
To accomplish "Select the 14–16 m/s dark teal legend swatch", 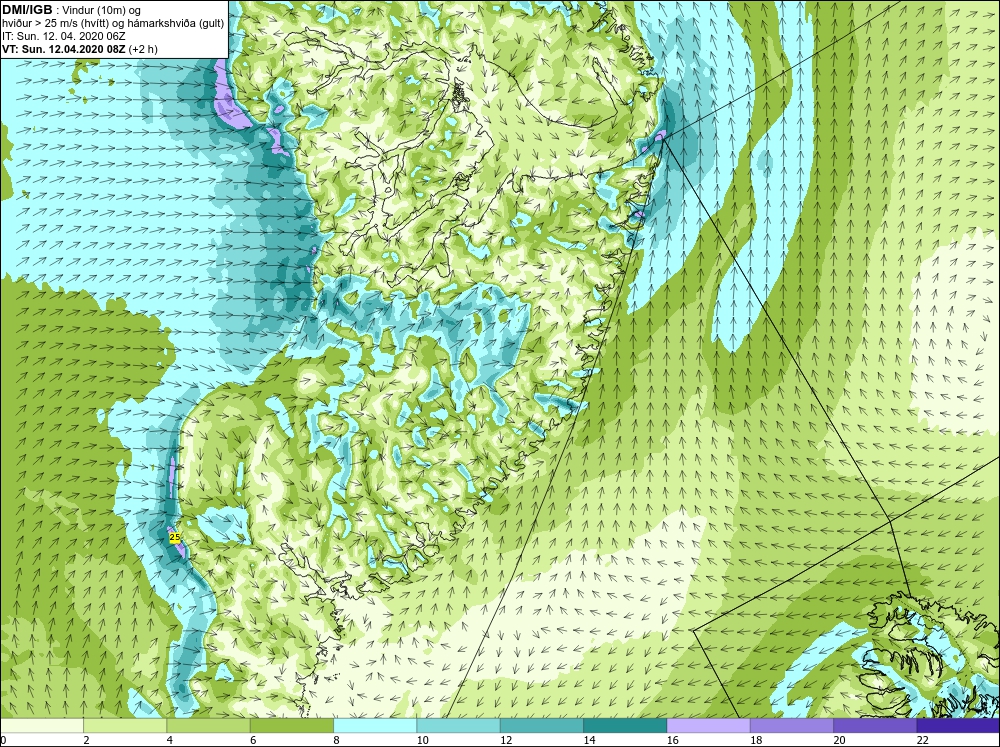I will 625,726.
